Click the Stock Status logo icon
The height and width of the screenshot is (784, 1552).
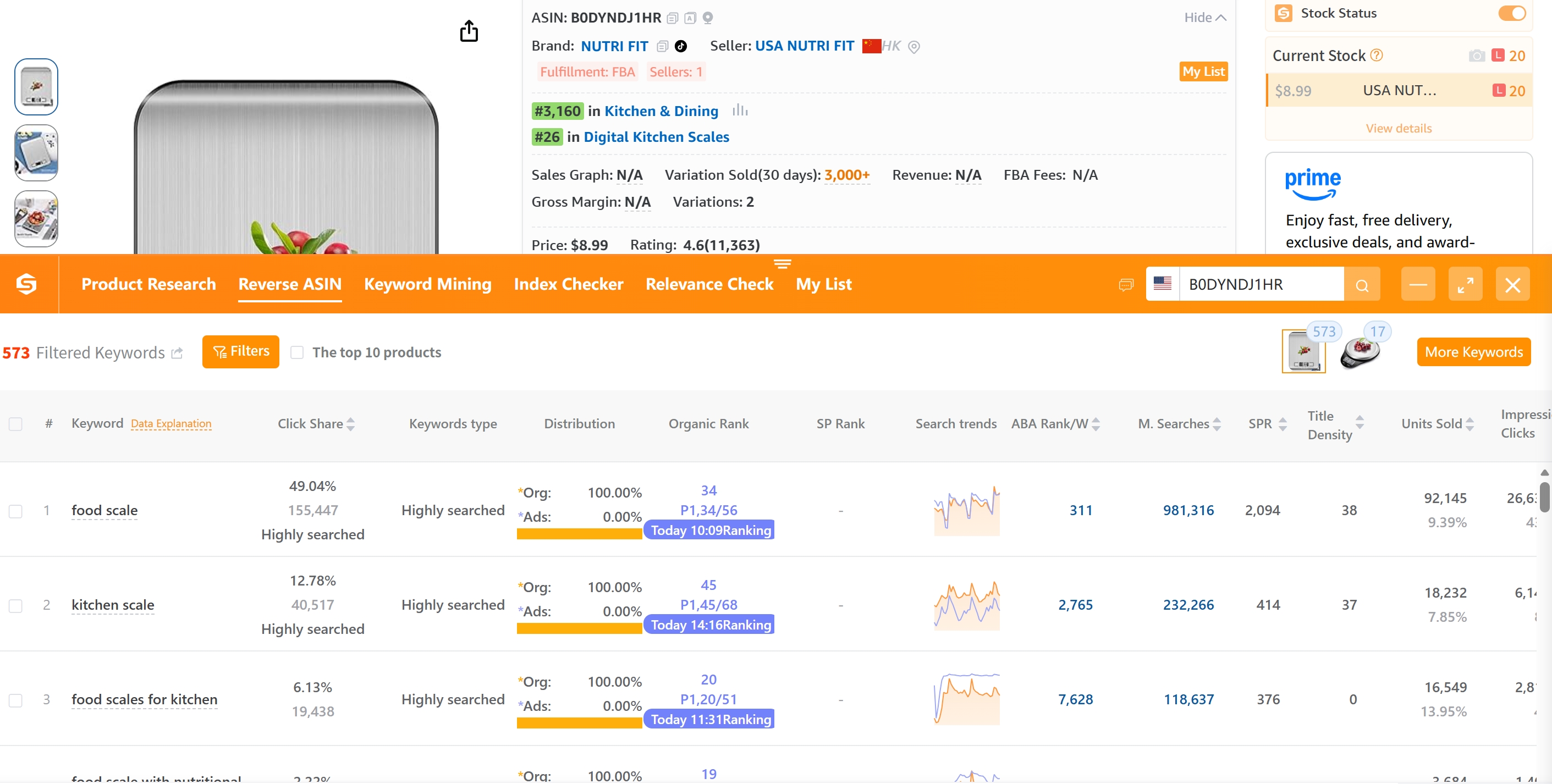coord(1283,13)
